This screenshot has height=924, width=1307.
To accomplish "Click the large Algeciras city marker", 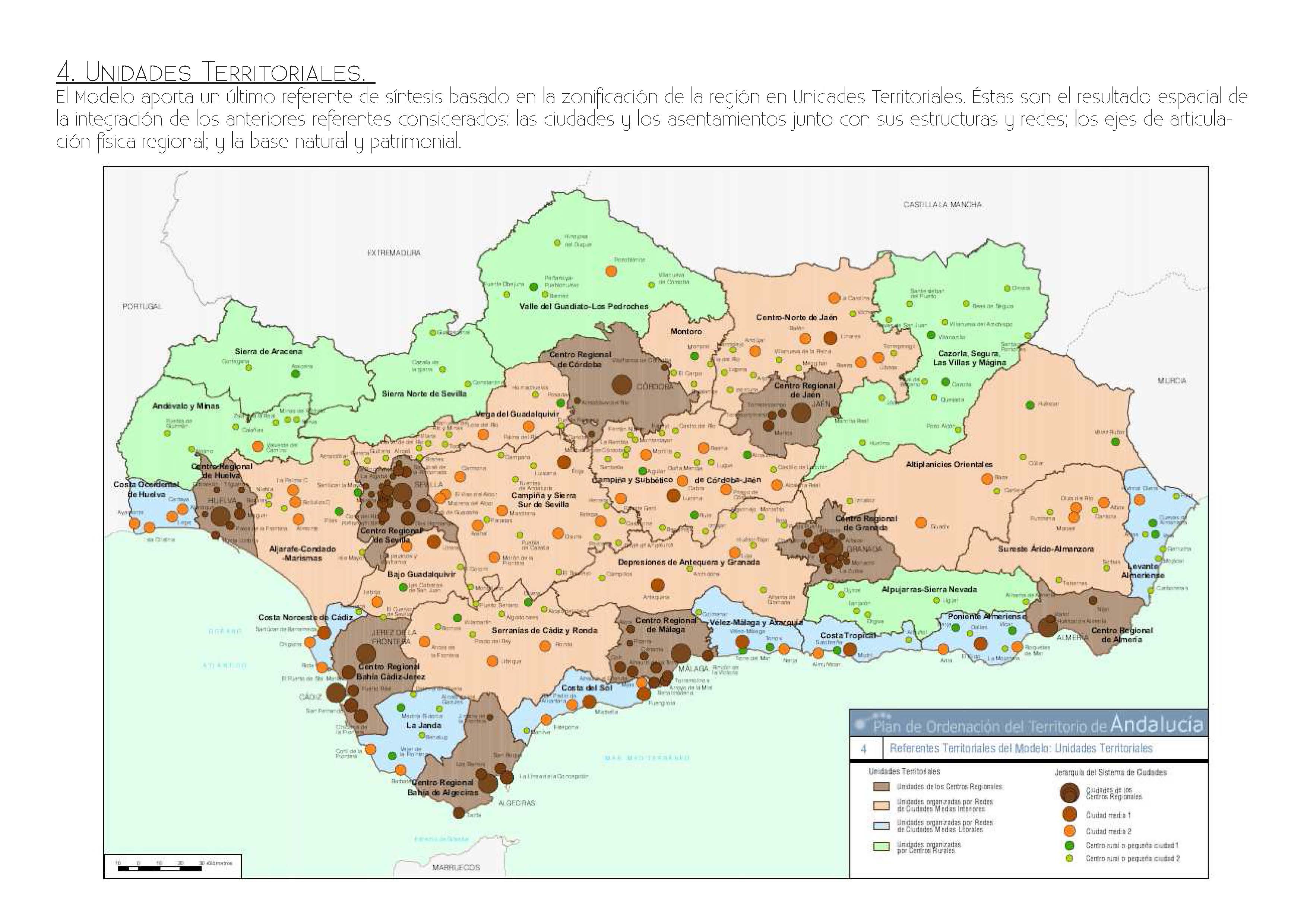I will [x=488, y=784].
